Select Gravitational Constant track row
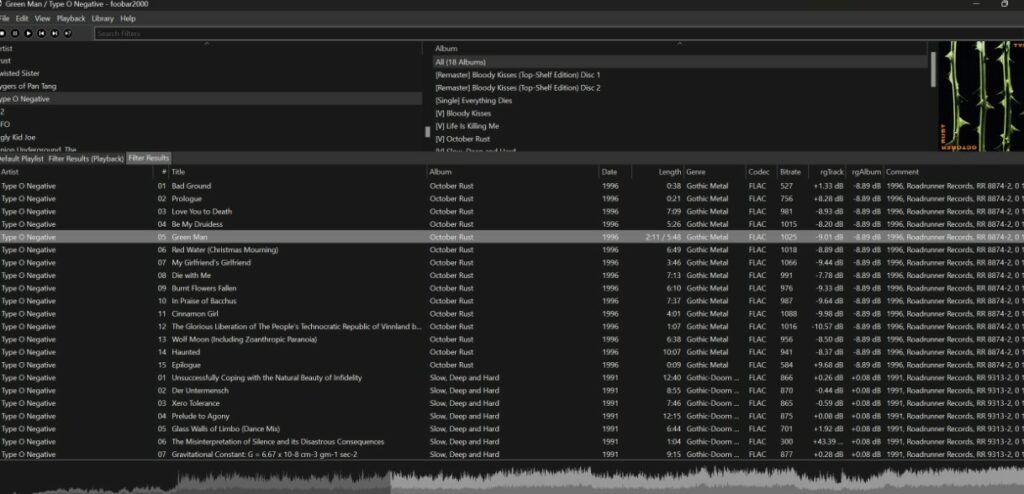Screen dimensions: 1024x494 tap(512, 455)
